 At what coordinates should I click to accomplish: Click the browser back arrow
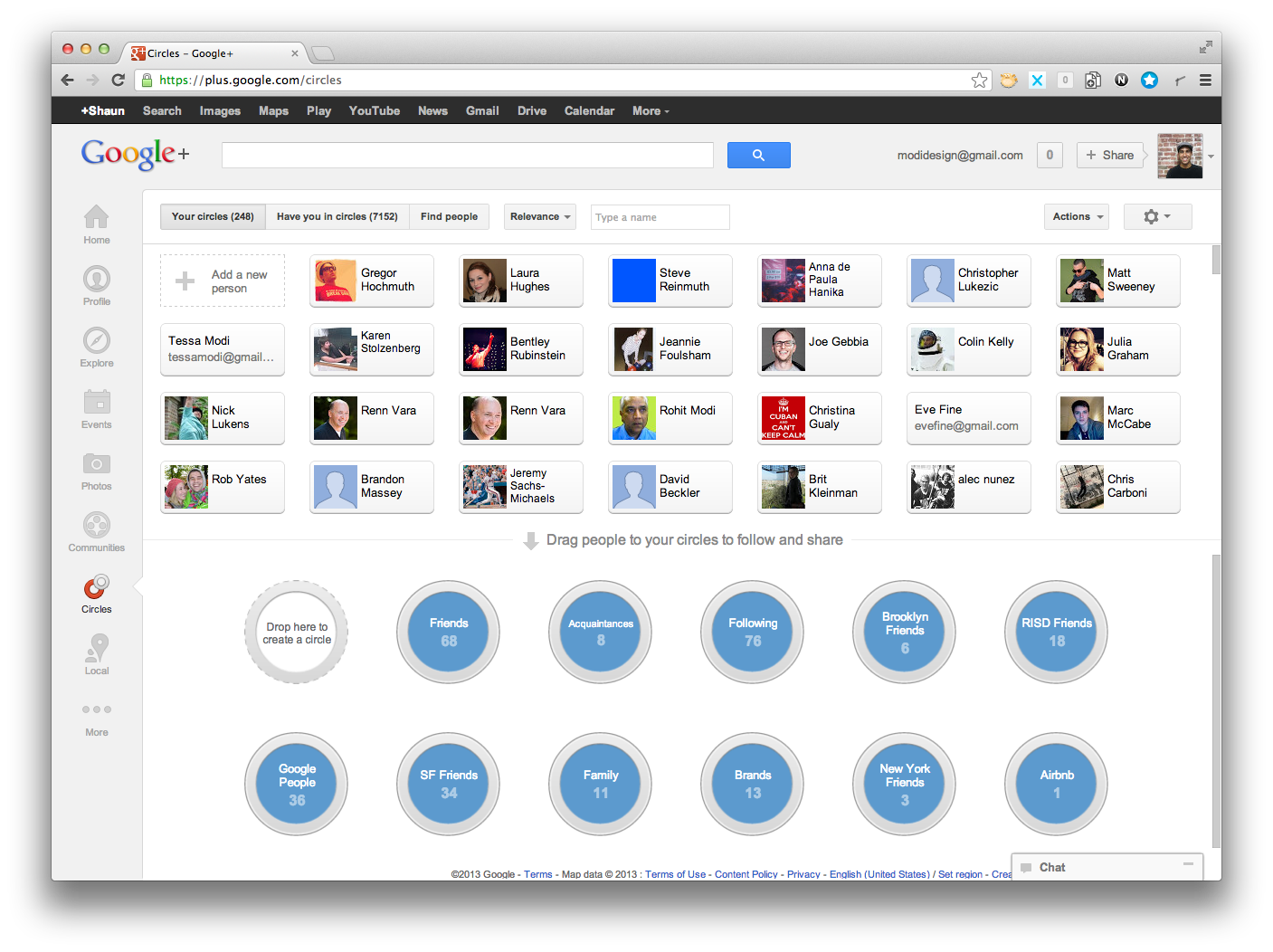tap(68, 80)
